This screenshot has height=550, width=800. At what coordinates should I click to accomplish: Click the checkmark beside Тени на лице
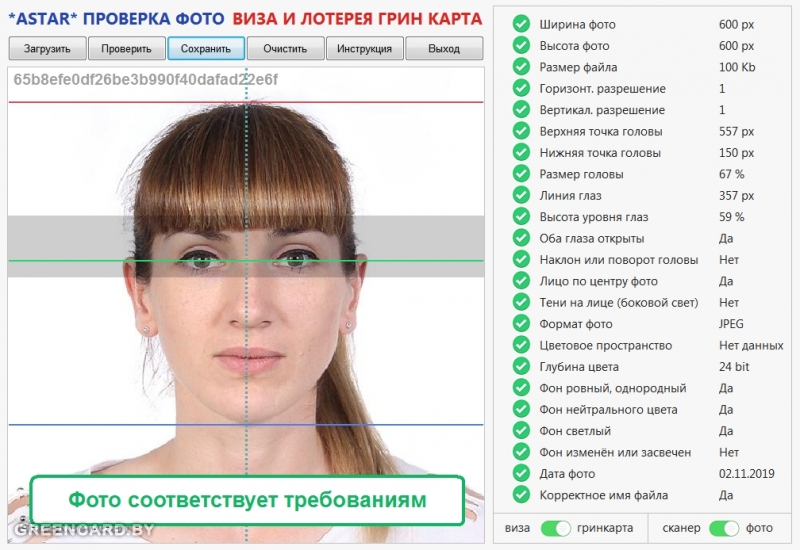tap(521, 303)
